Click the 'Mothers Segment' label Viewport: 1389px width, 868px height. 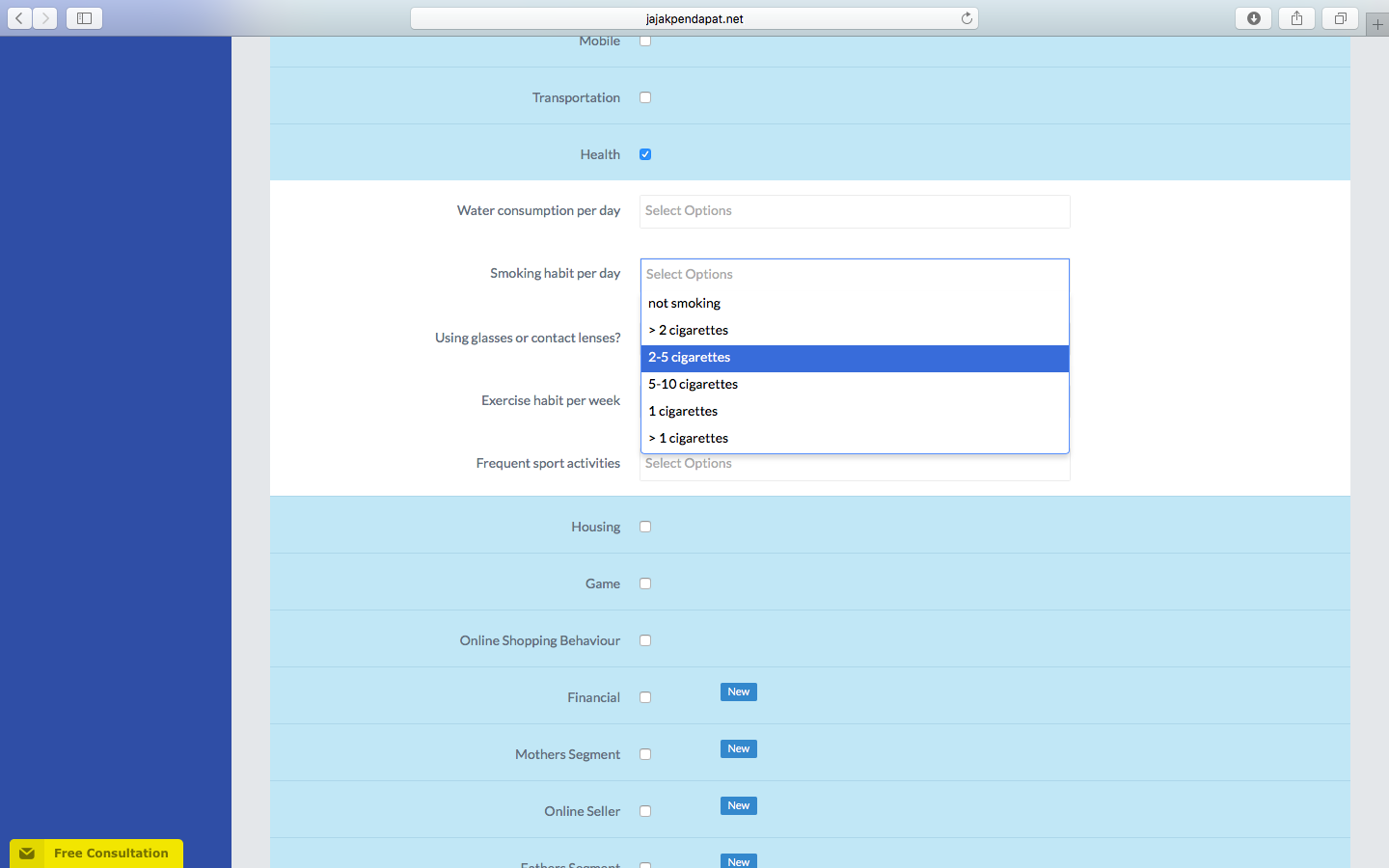567,754
